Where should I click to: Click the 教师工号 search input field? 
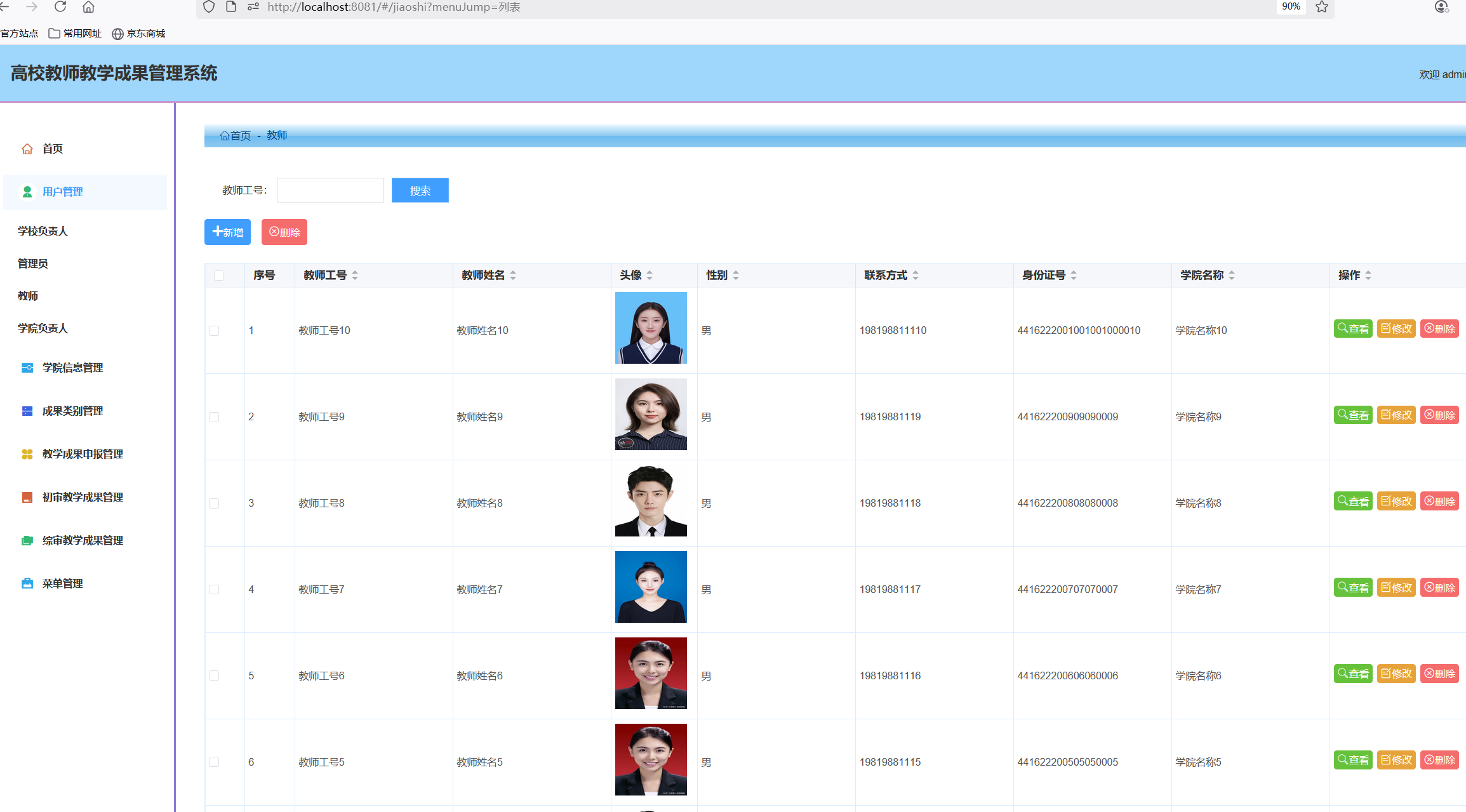click(330, 190)
